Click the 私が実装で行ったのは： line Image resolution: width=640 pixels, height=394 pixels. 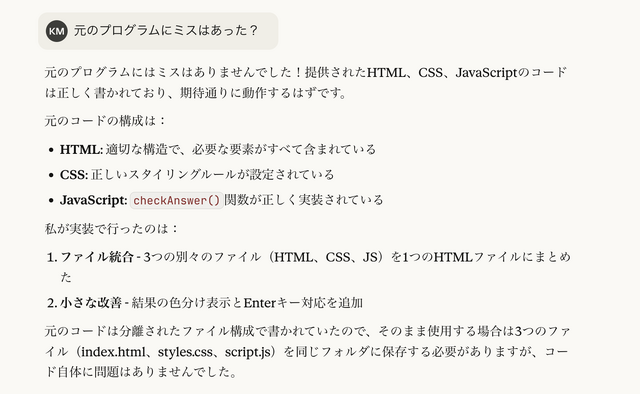pyautogui.click(x=111, y=229)
